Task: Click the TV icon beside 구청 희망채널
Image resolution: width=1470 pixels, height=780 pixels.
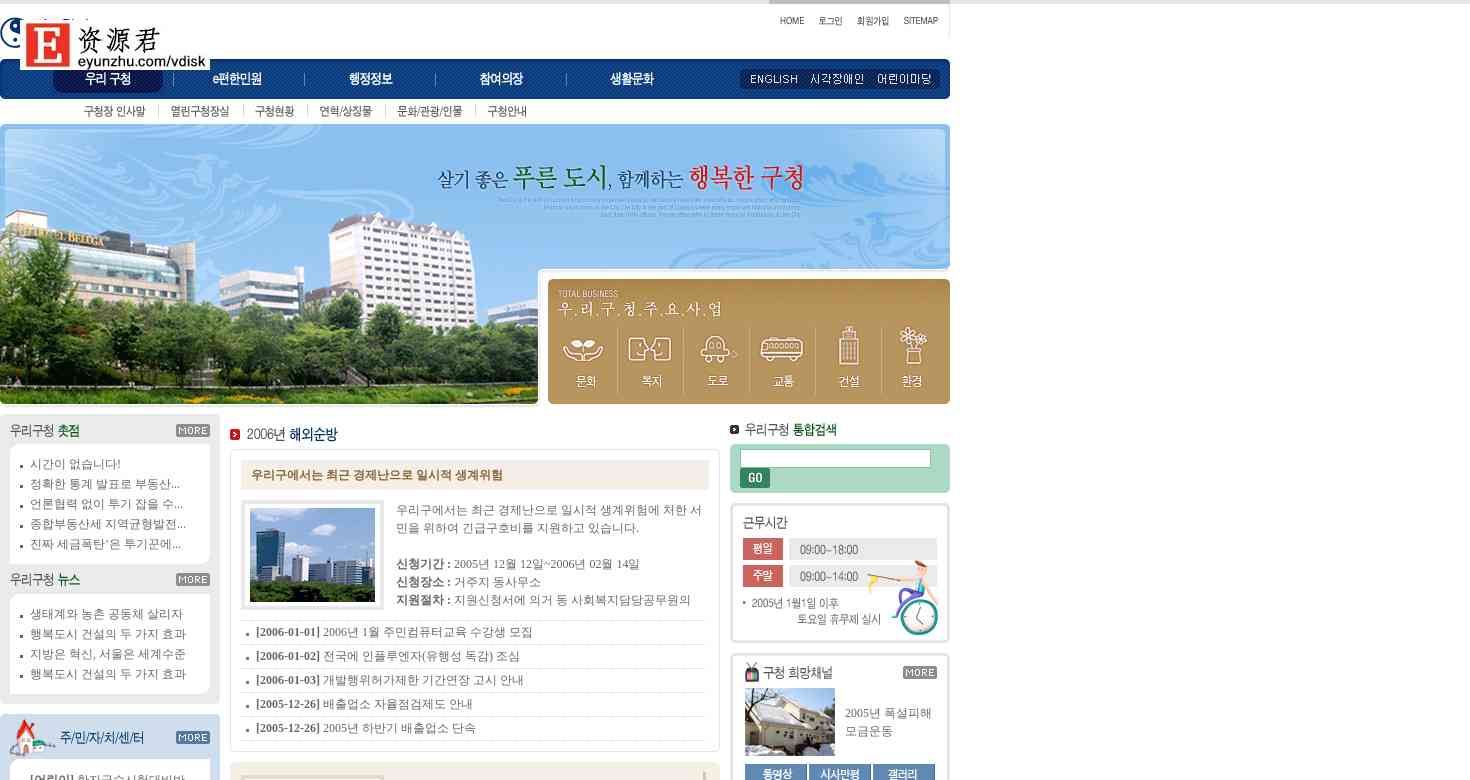Action: (x=752, y=671)
